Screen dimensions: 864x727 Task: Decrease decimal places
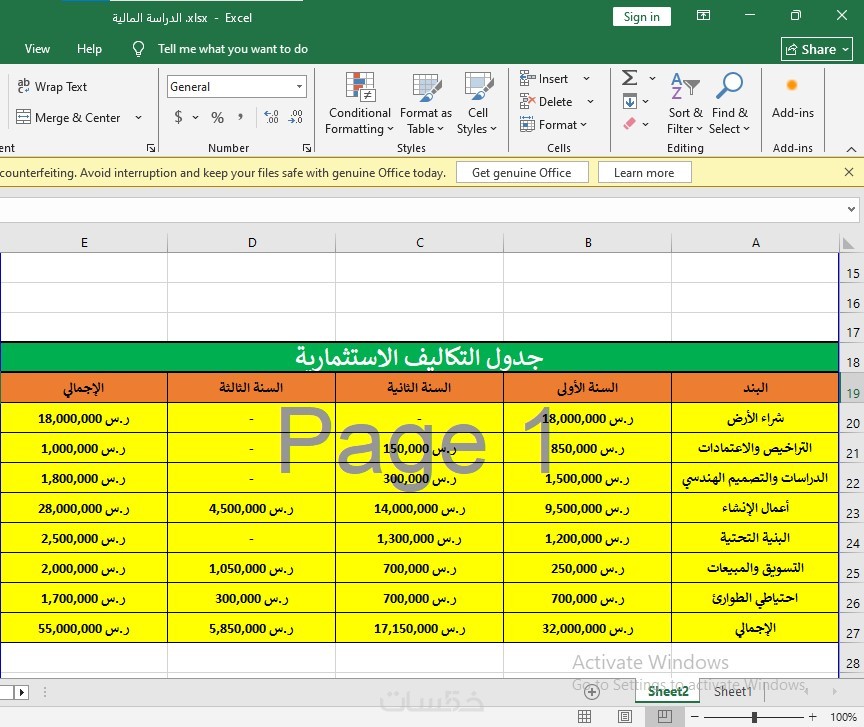pos(296,117)
